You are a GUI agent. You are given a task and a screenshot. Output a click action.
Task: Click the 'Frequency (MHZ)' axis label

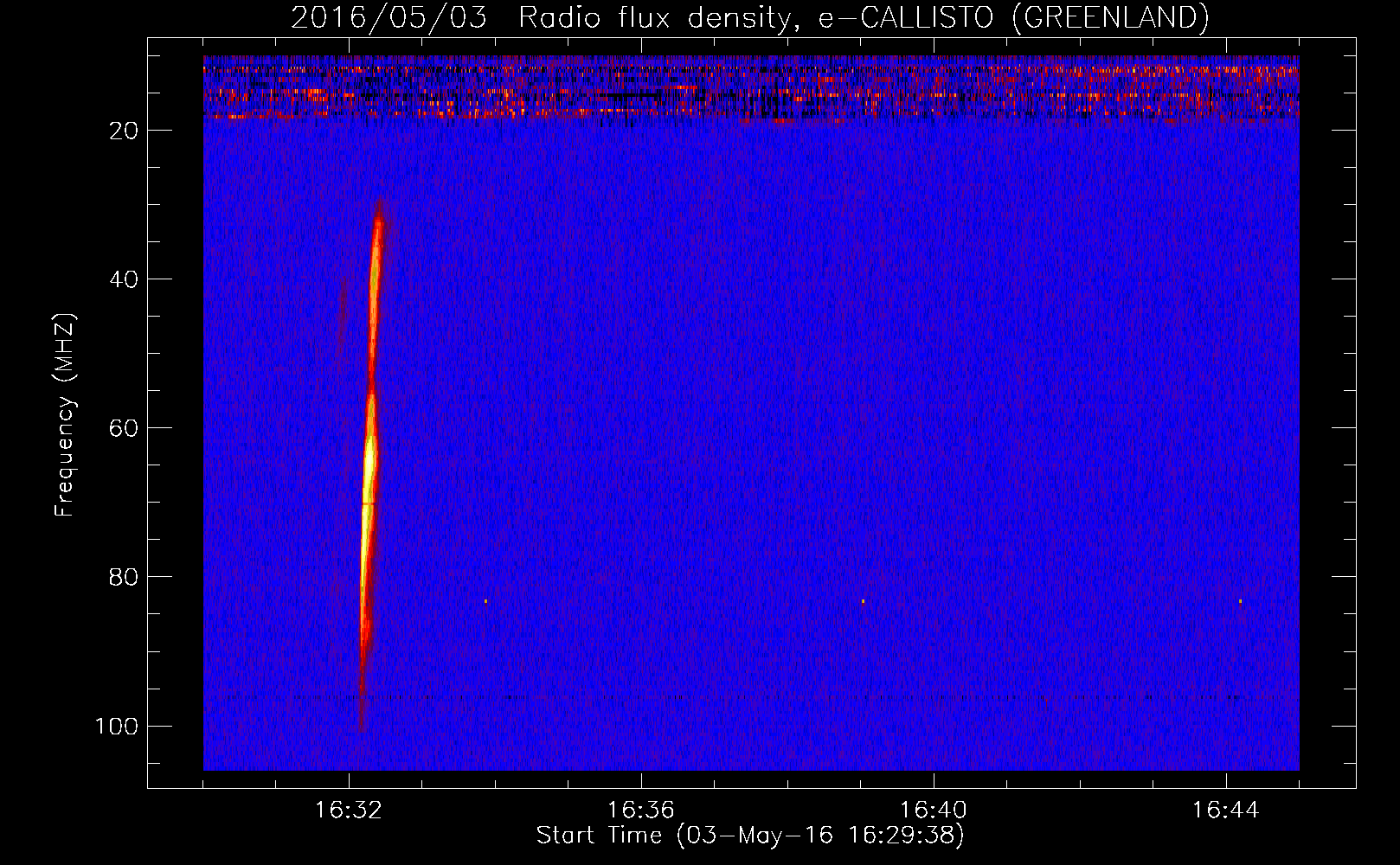[x=65, y=414]
